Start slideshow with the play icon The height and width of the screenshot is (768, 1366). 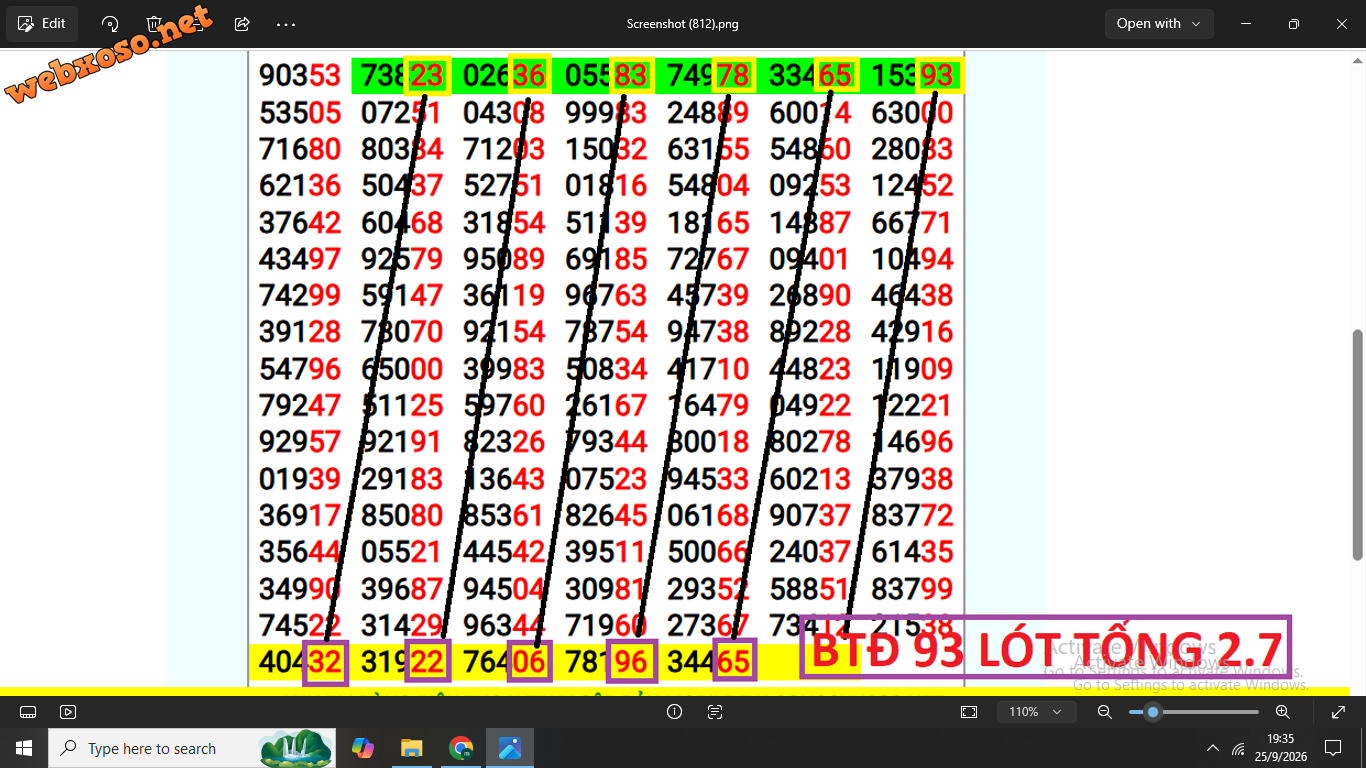coord(68,712)
